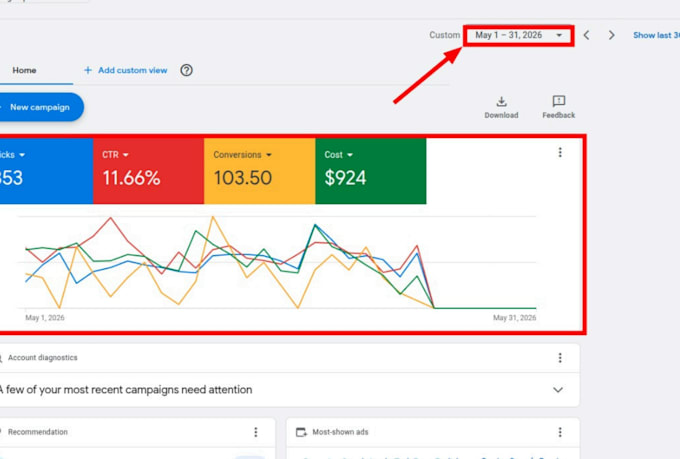
Task: Expand the campaigns need attention section
Action: [558, 390]
